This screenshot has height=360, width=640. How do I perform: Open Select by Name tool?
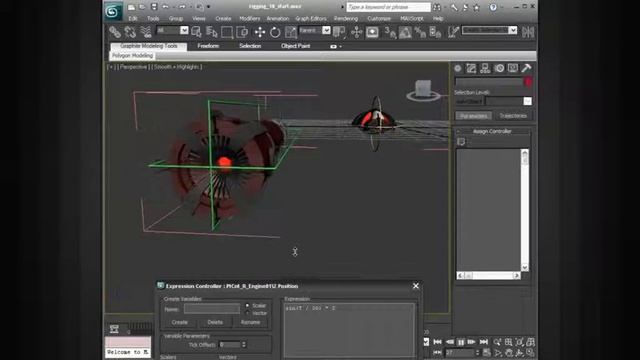211,32
